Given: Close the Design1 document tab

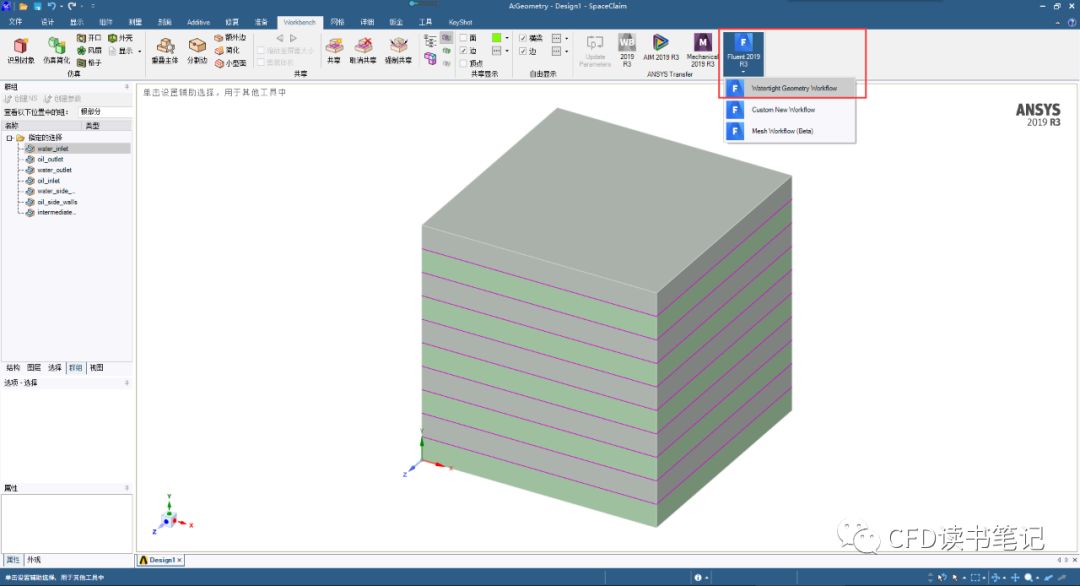Looking at the screenshot, I should (179, 560).
